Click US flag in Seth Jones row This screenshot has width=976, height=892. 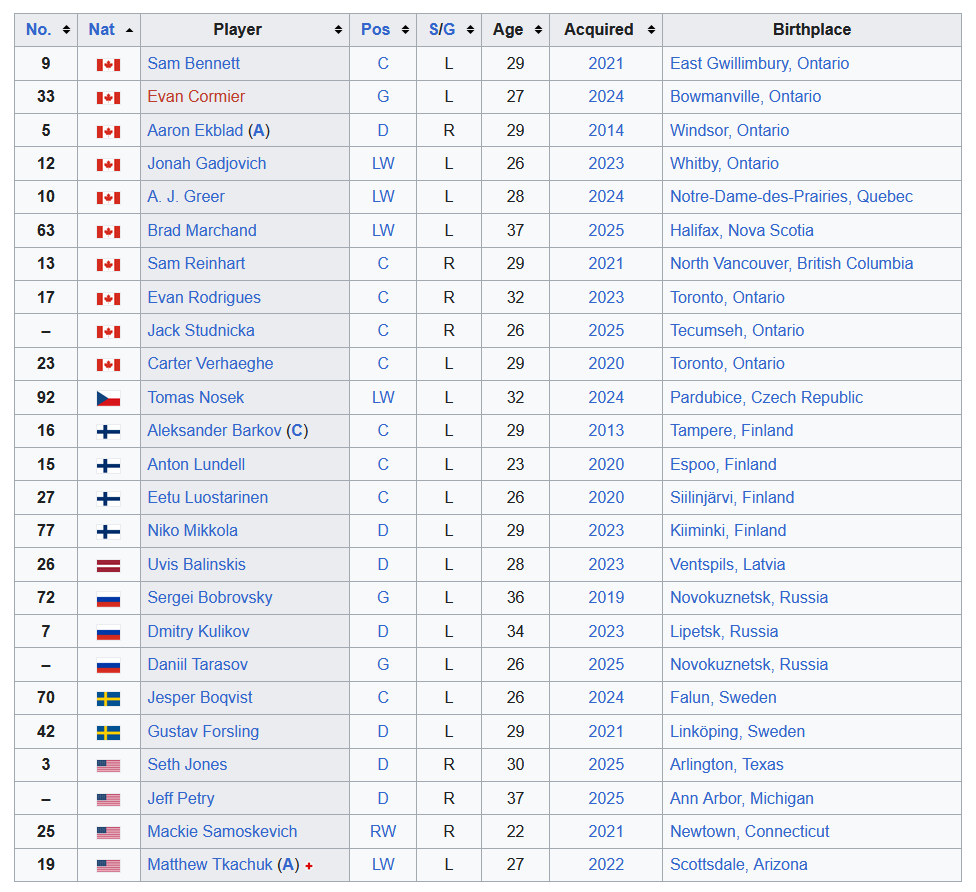pyautogui.click(x=108, y=766)
